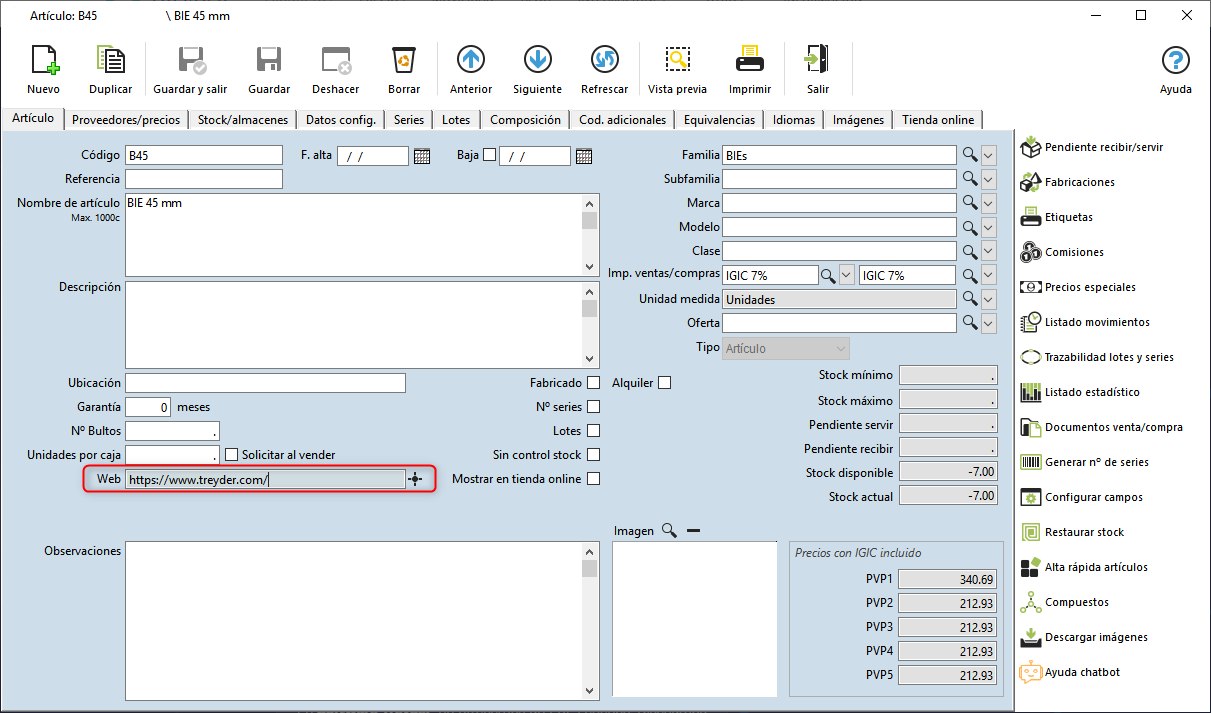The width and height of the screenshot is (1211, 713).
Task: Expand the Oferta dropdown arrow
Action: [989, 323]
